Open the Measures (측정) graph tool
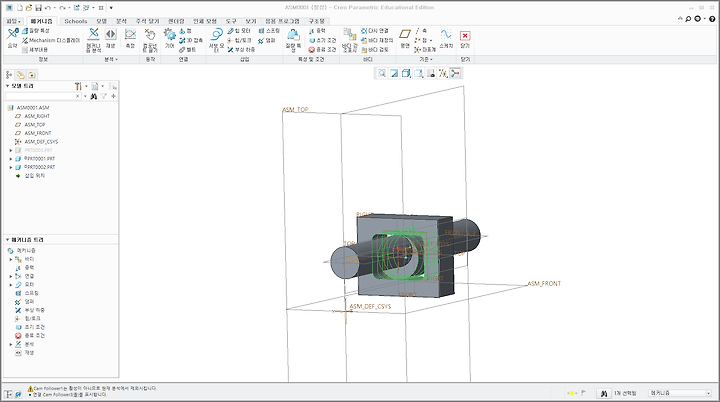720x402 pixels. pos(130,39)
